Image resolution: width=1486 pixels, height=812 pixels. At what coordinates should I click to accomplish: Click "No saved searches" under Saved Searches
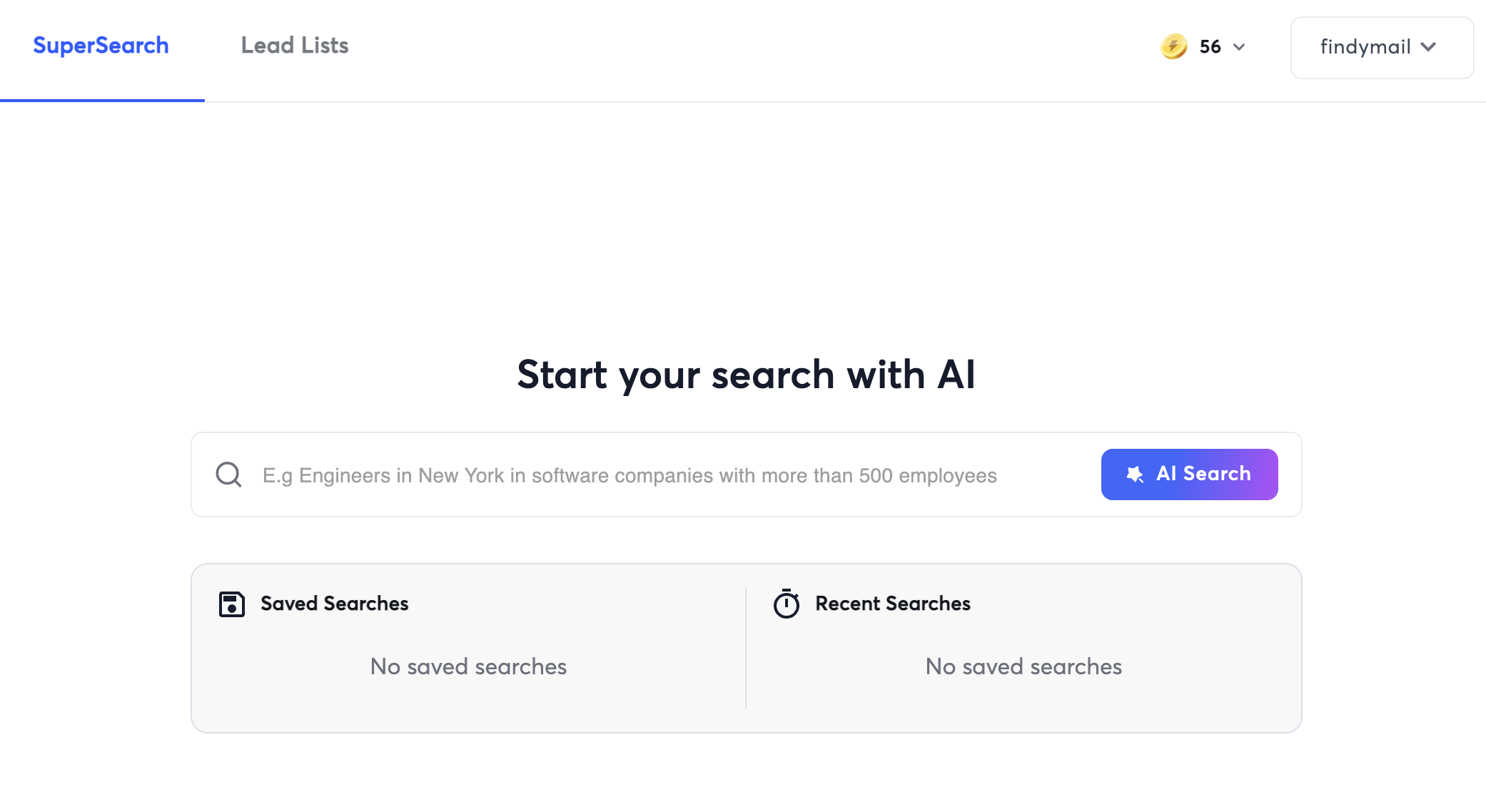click(468, 666)
